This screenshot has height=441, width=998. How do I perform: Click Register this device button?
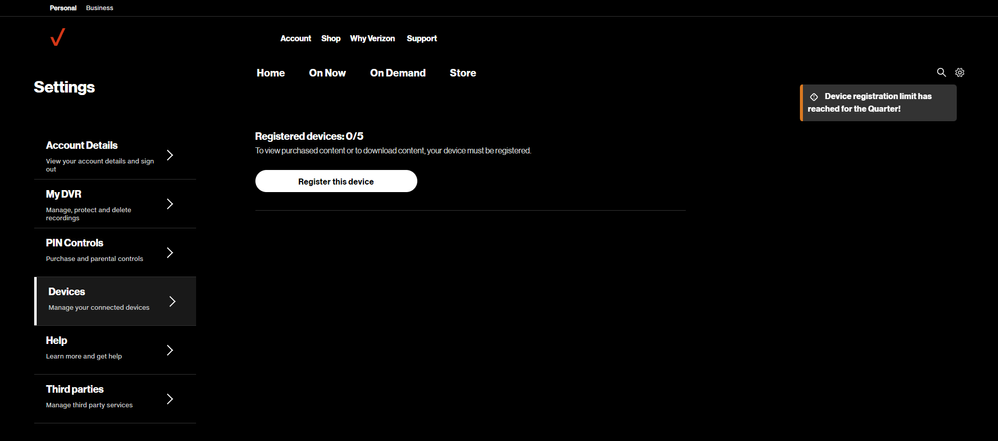(x=336, y=181)
